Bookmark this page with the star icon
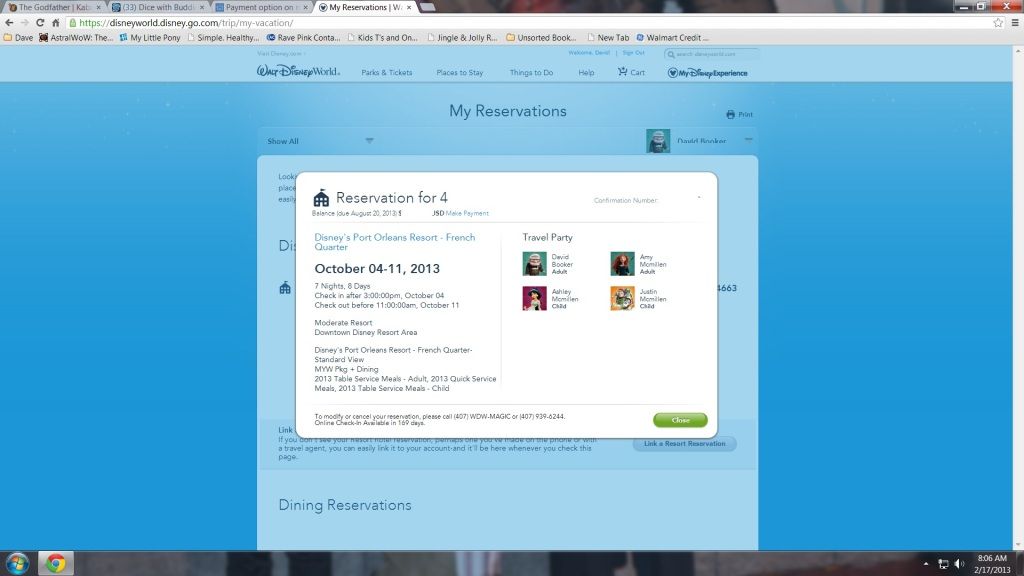Viewport: 1024px width, 576px height. pyautogui.click(x=998, y=23)
